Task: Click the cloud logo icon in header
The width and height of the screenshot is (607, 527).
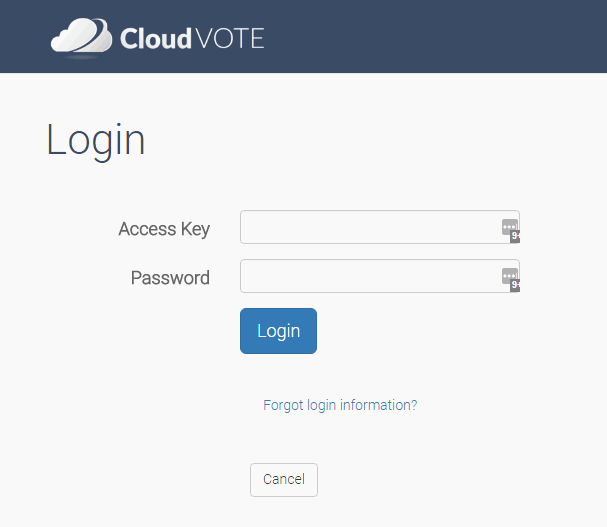Action: click(x=81, y=37)
